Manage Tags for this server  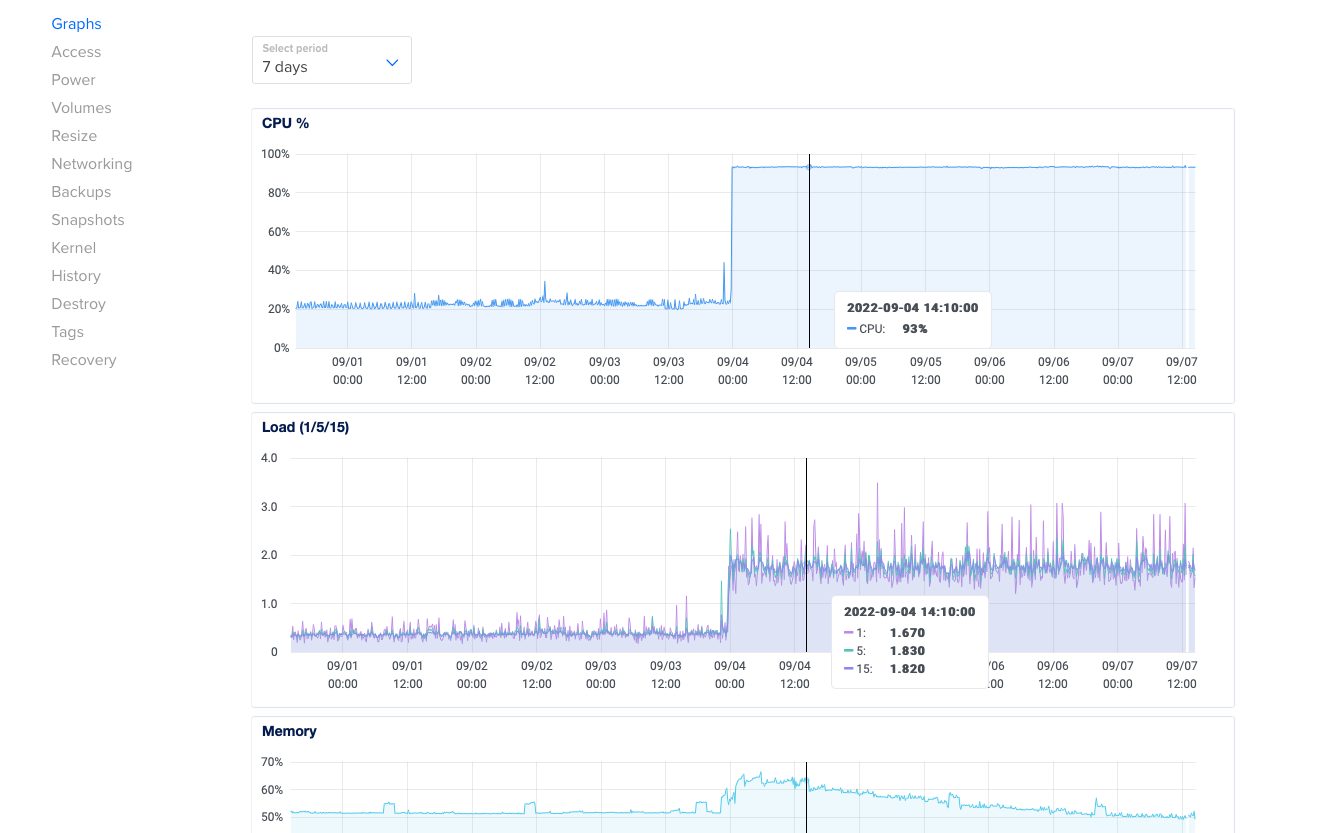pyautogui.click(x=67, y=331)
